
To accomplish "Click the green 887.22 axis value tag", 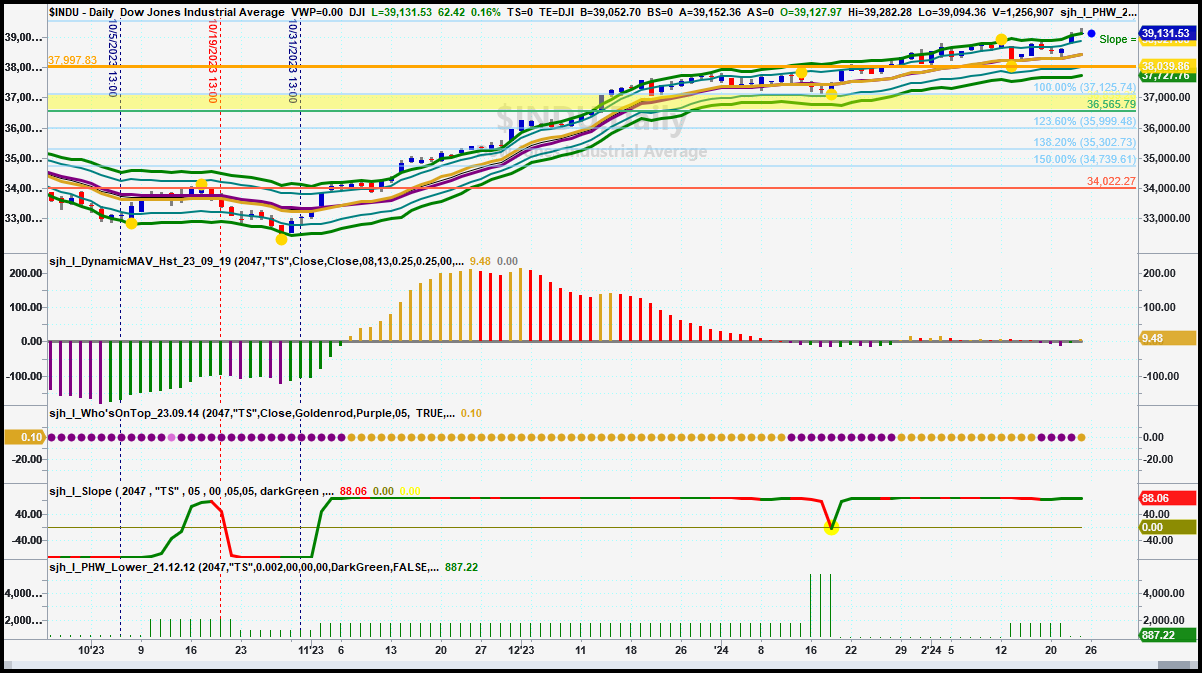I will tap(1168, 635).
